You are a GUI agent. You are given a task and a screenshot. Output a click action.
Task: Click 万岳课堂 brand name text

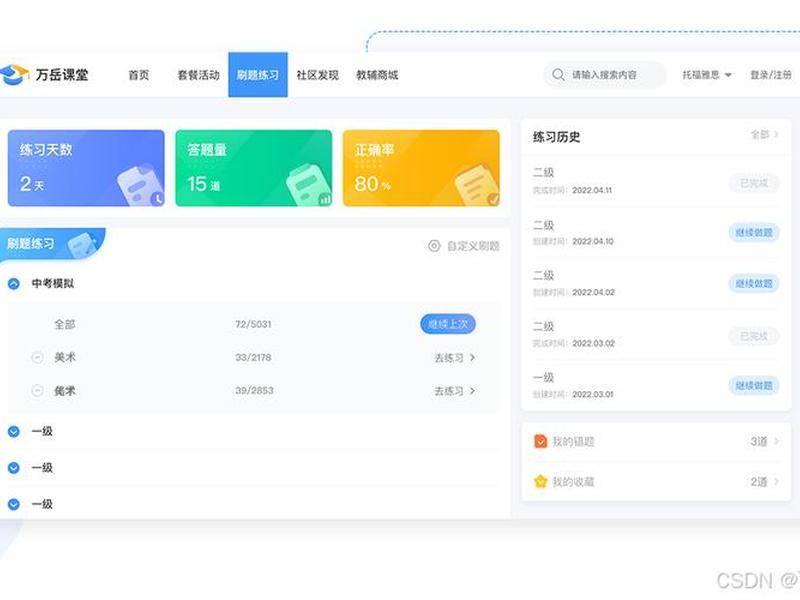(x=62, y=75)
